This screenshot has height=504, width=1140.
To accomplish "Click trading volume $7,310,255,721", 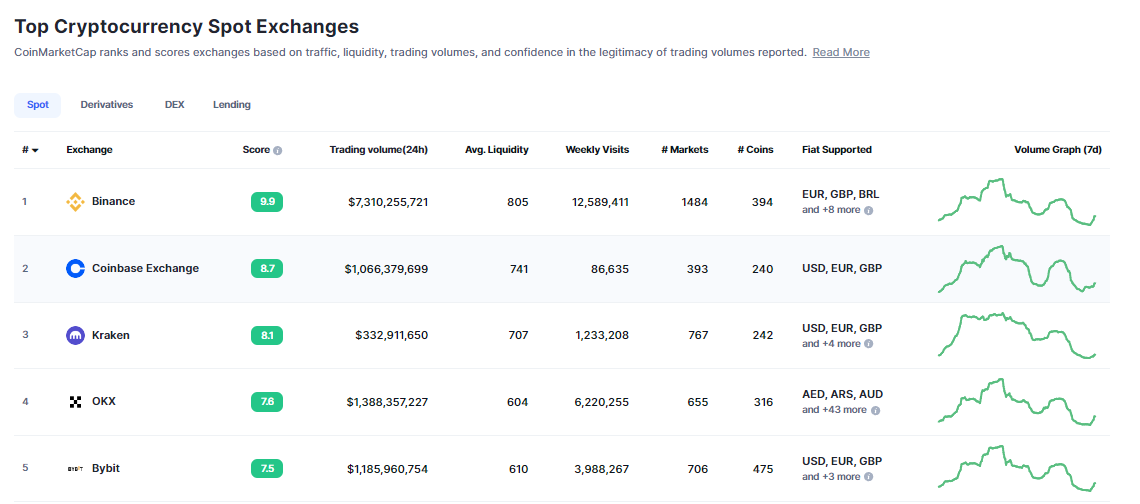I will [x=388, y=201].
